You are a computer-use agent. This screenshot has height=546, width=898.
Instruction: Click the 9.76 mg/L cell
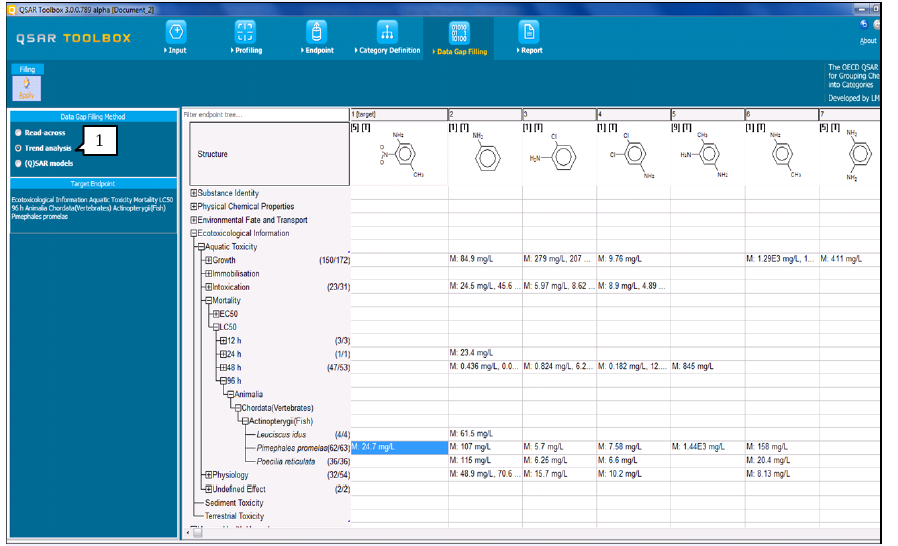pos(633,260)
